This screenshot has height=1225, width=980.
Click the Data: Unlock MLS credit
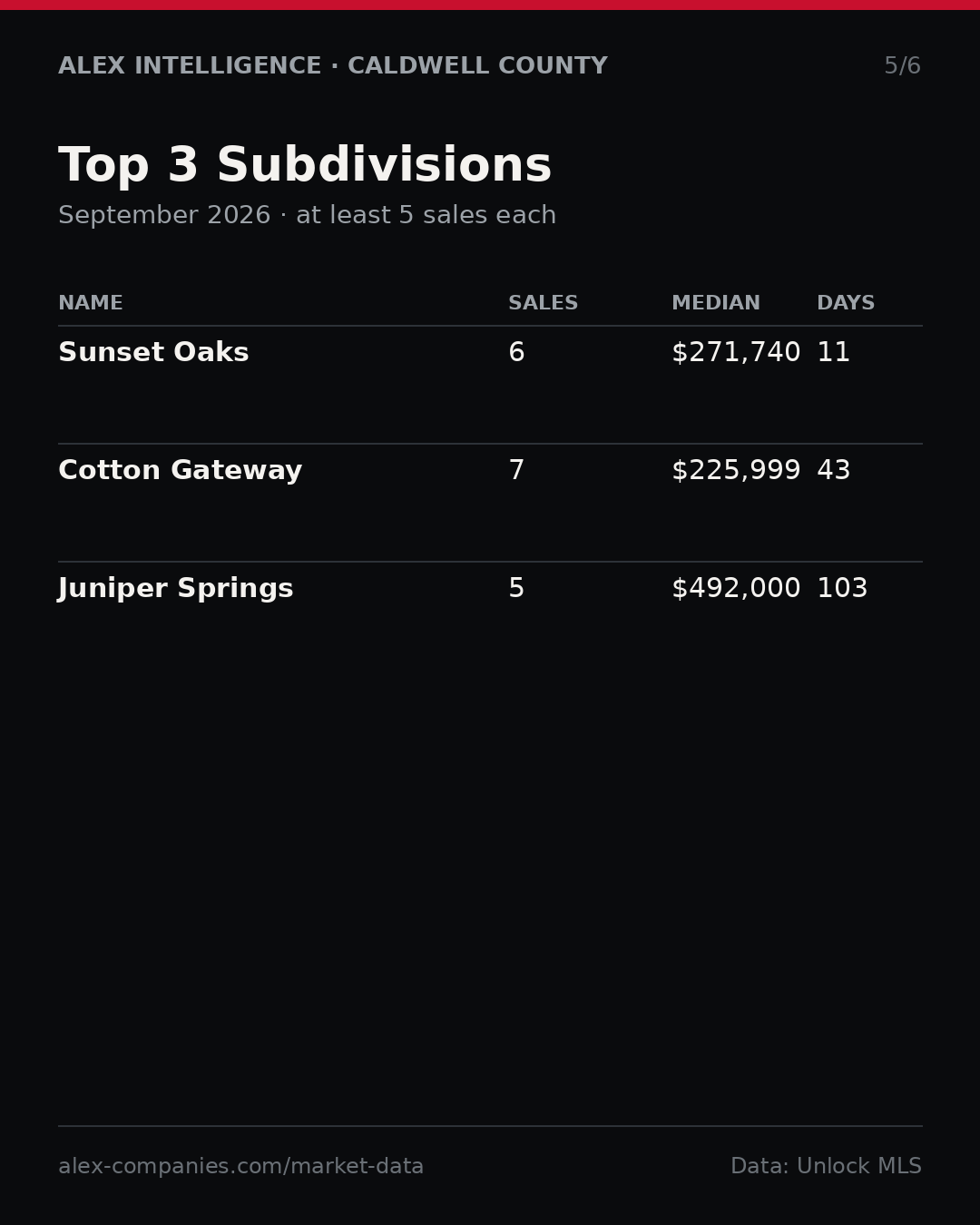tap(826, 1167)
